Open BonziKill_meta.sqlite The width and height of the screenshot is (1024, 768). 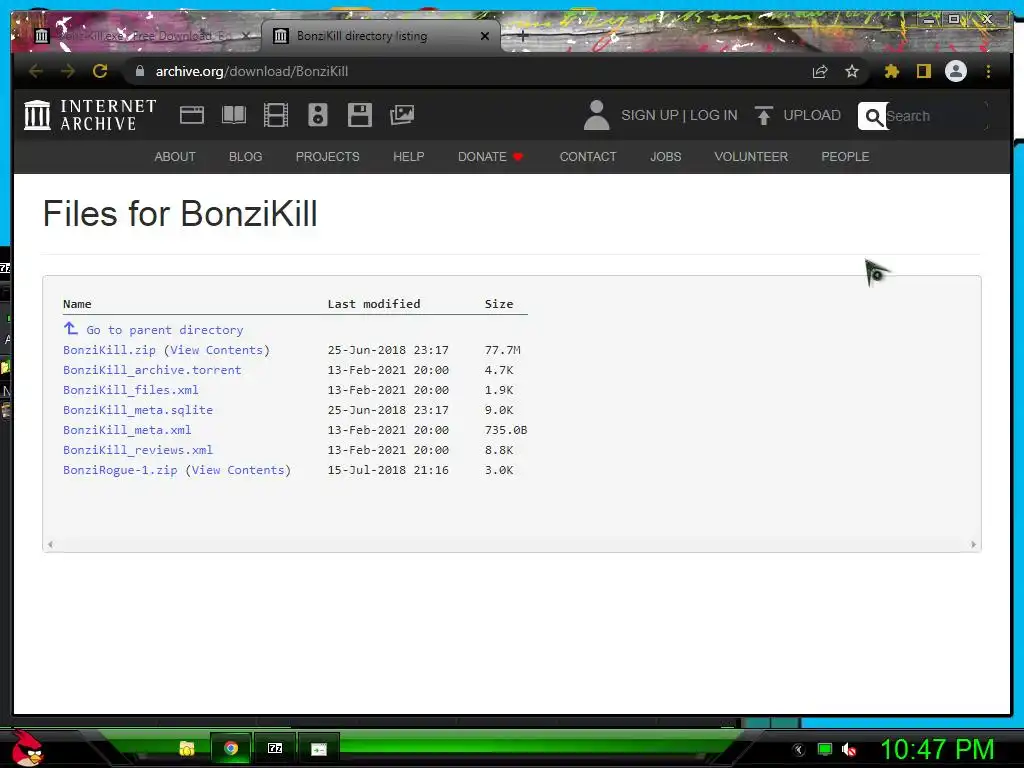138,410
